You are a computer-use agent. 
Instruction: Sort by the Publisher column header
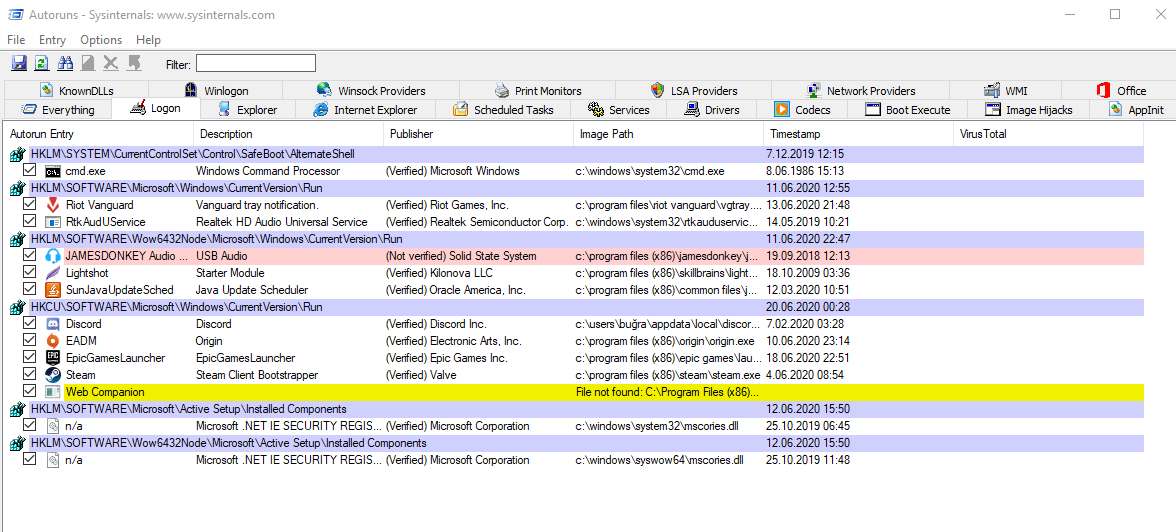[x=478, y=134]
